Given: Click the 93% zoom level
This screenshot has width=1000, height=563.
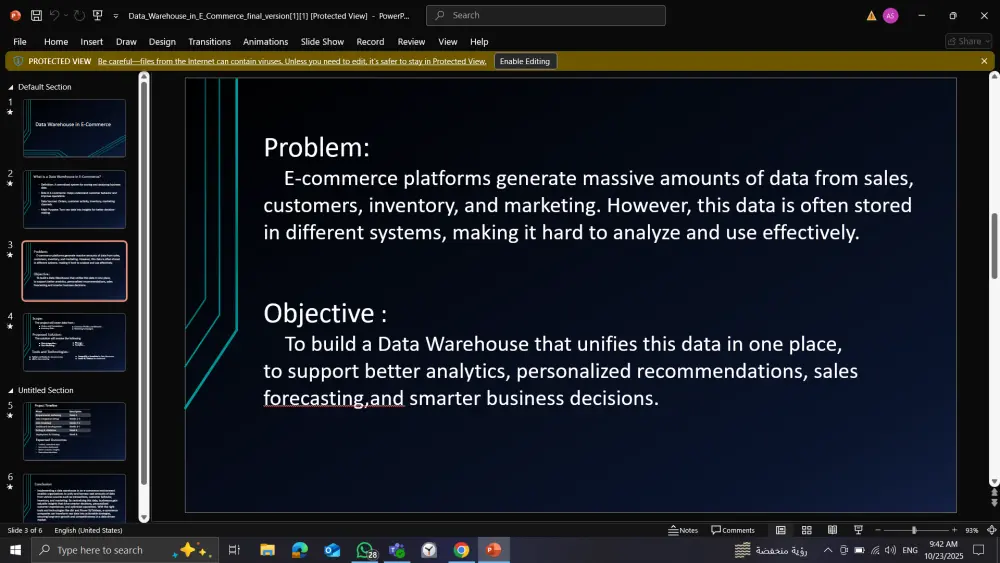Looking at the screenshot, I should 971,530.
